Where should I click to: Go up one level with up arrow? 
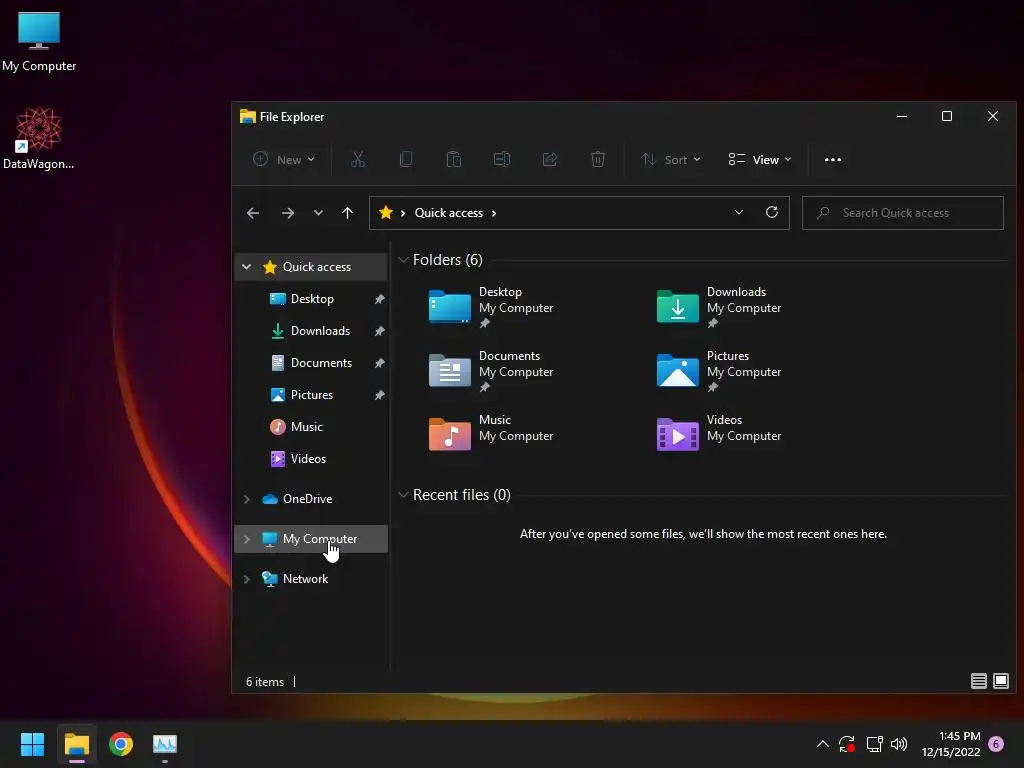coord(347,213)
